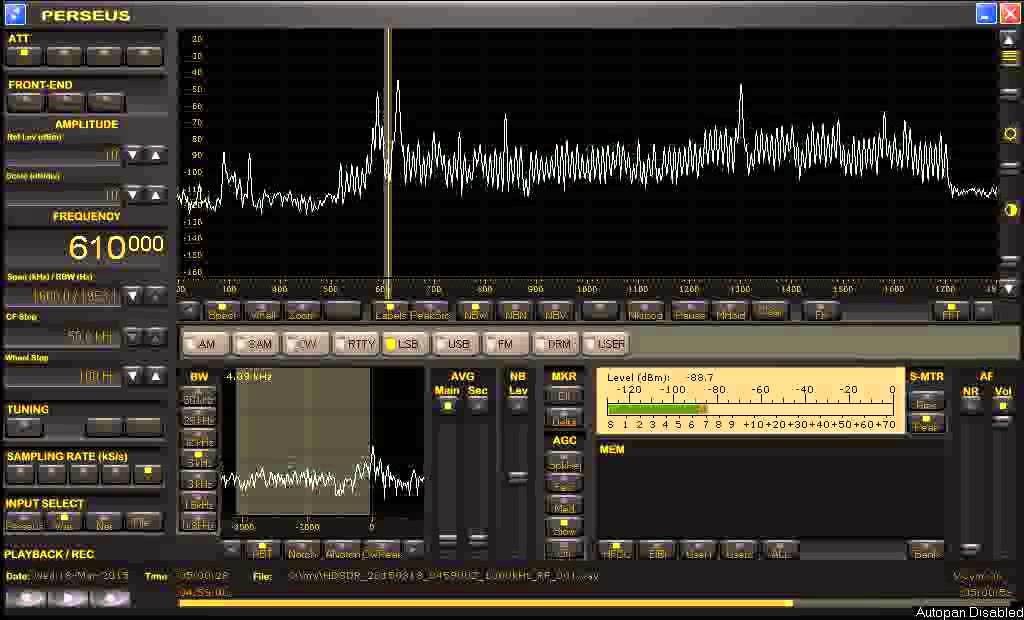Open the EiBi memory database tab
The width and height of the screenshot is (1024, 620).
click(x=656, y=550)
